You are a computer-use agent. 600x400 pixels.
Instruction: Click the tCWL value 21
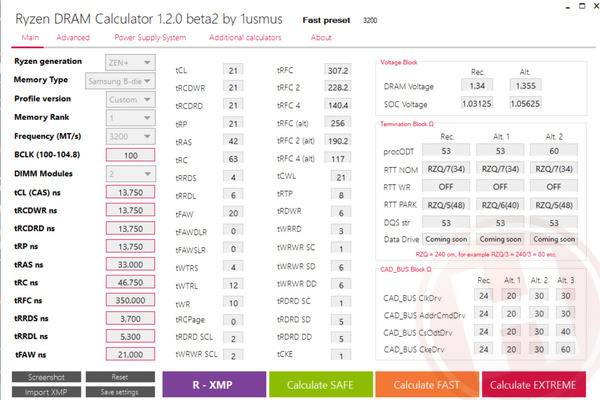pyautogui.click(x=341, y=177)
